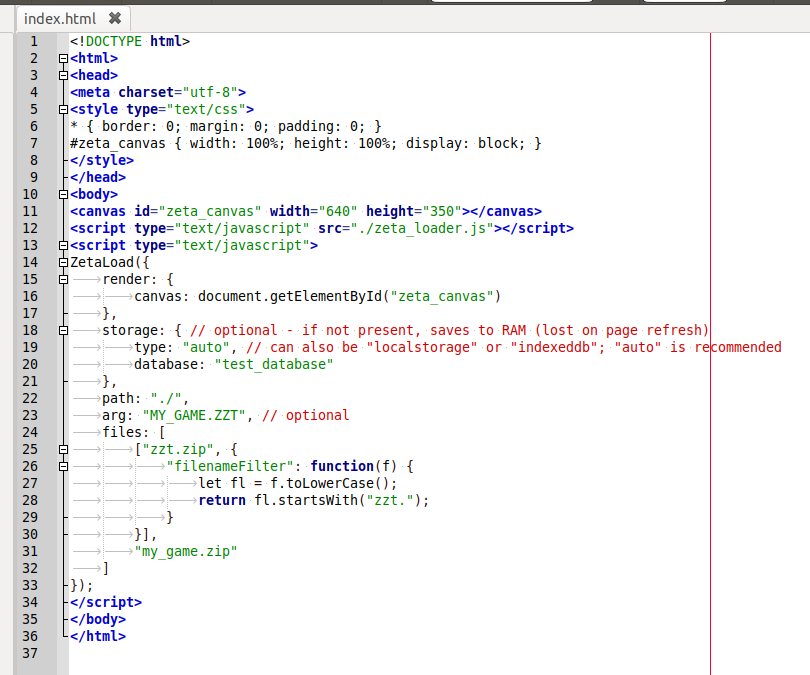810x675 pixels.
Task: Click the "localstorage" text in the comment
Action: [422, 347]
